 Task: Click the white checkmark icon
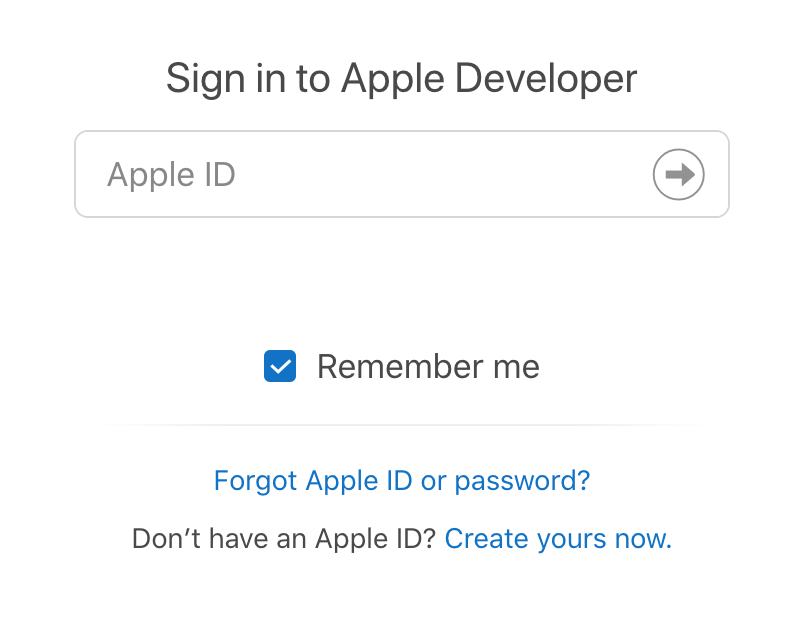point(280,366)
